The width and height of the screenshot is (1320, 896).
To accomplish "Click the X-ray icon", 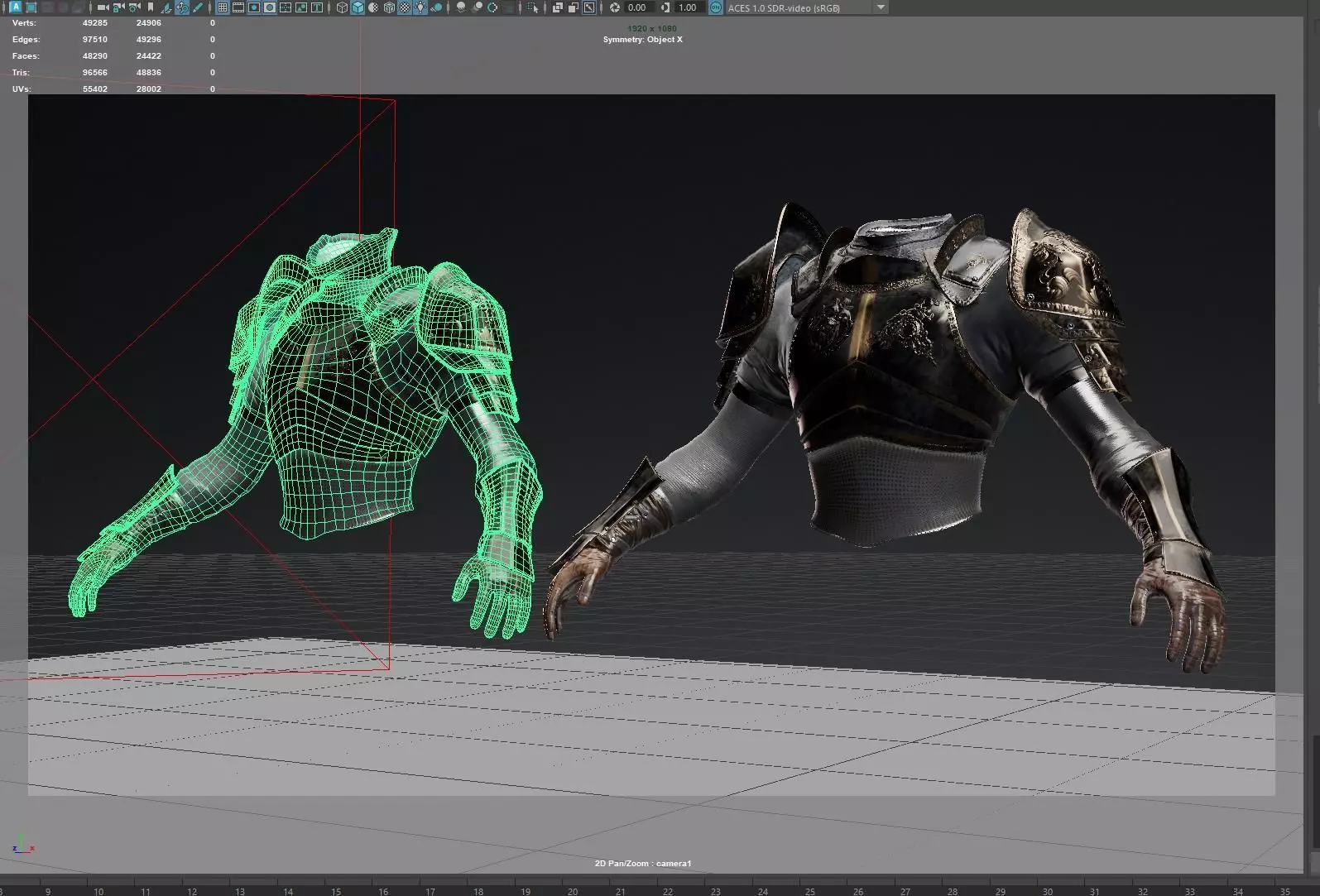I will click(558, 7).
